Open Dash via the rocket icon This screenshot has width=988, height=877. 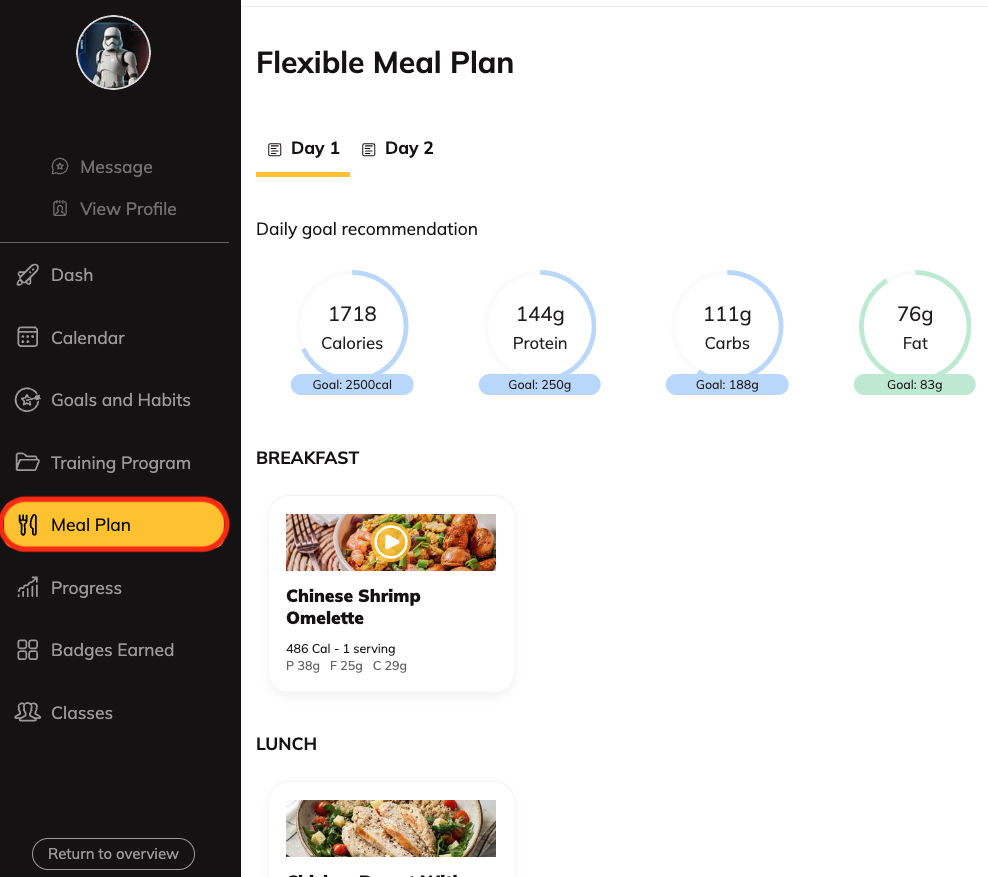coord(27,275)
